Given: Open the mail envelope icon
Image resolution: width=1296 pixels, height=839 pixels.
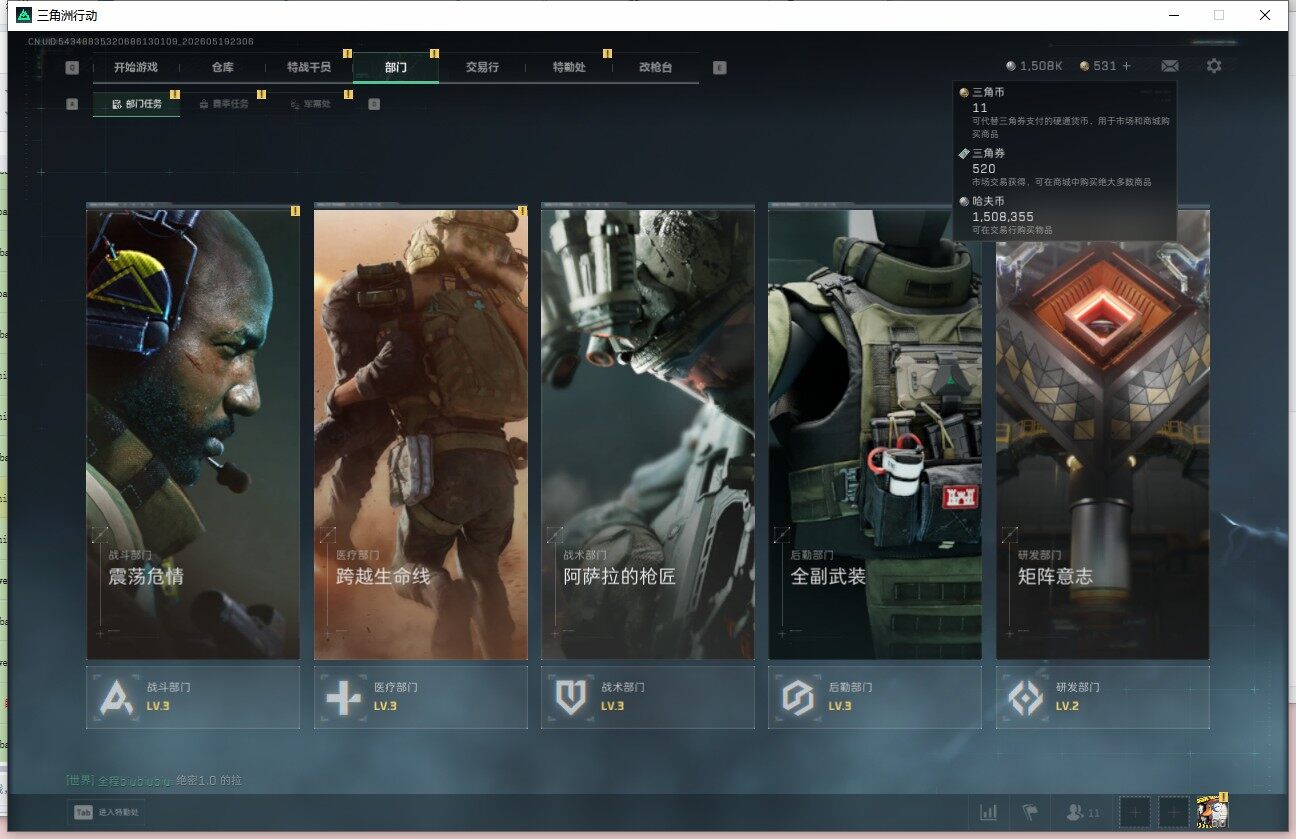Looking at the screenshot, I should tap(1169, 66).
